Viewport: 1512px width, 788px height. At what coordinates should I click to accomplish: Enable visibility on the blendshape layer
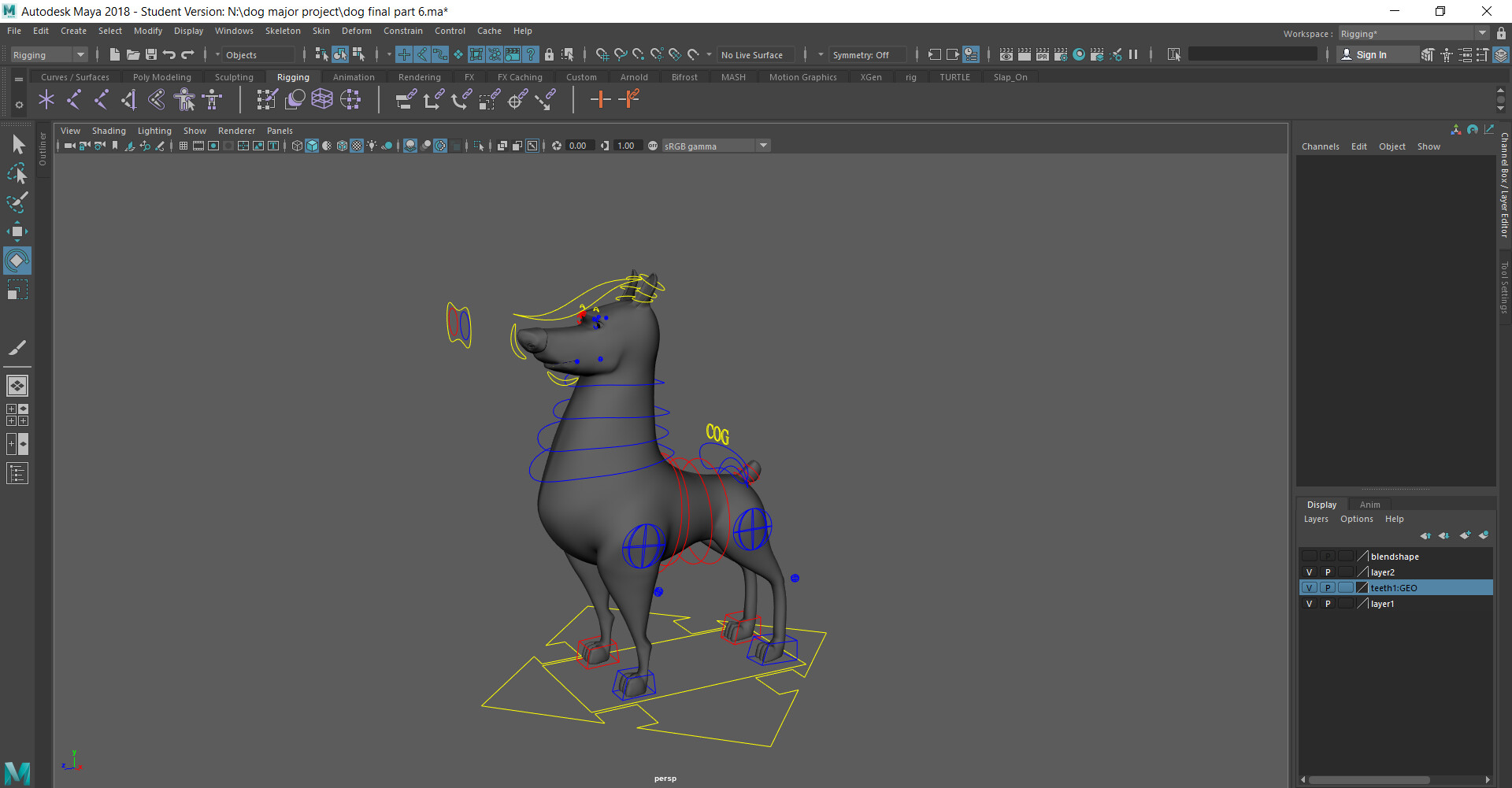pyautogui.click(x=1309, y=556)
